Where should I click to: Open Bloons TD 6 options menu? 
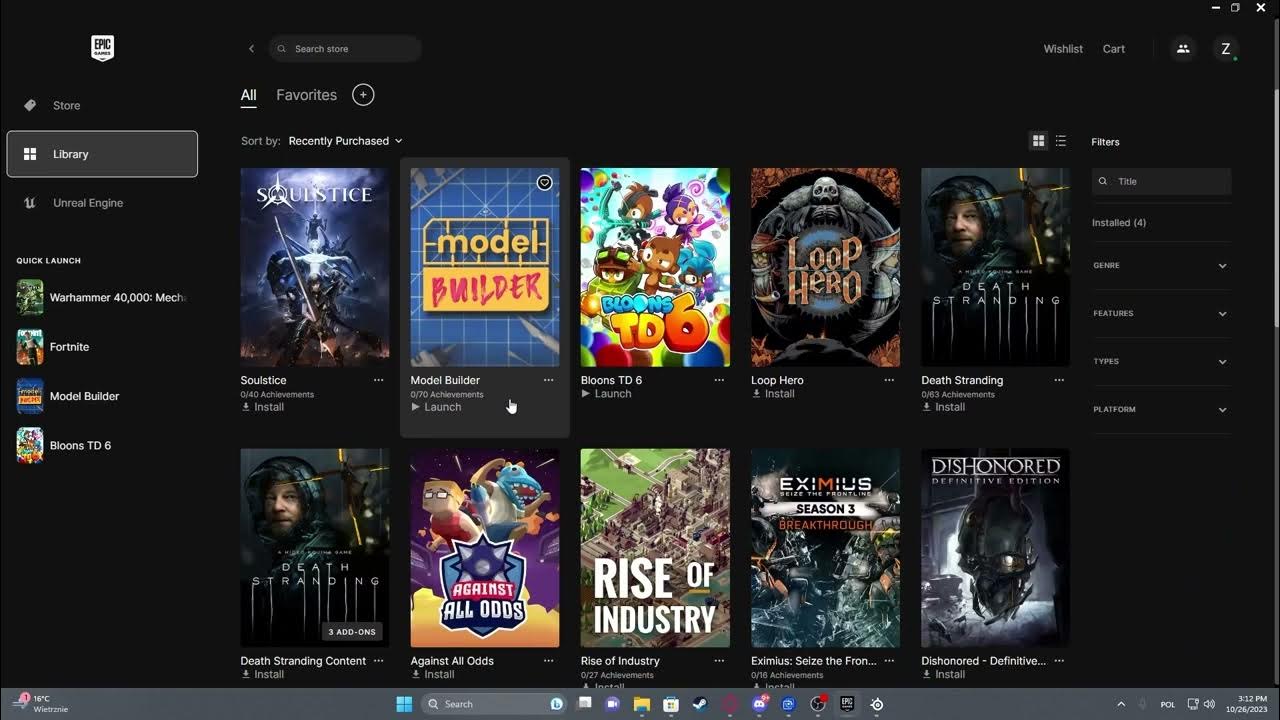719,380
